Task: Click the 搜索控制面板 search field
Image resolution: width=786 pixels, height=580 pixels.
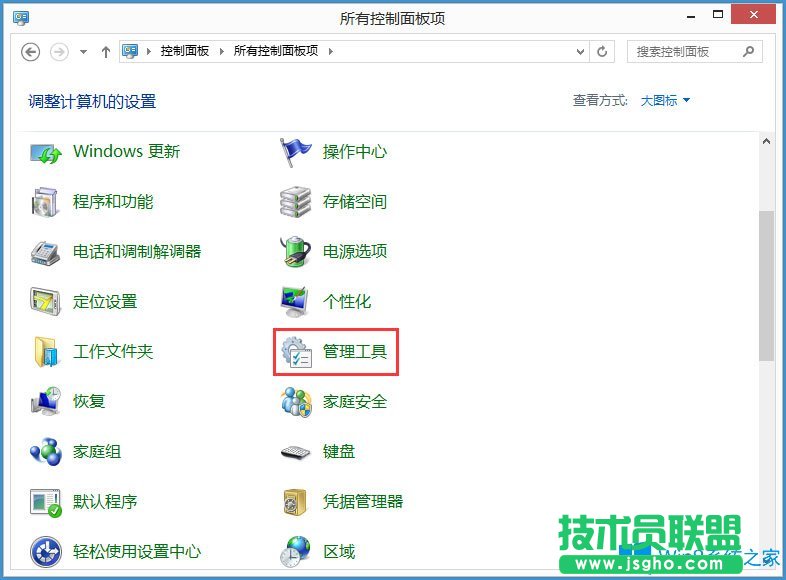Action: coord(695,51)
